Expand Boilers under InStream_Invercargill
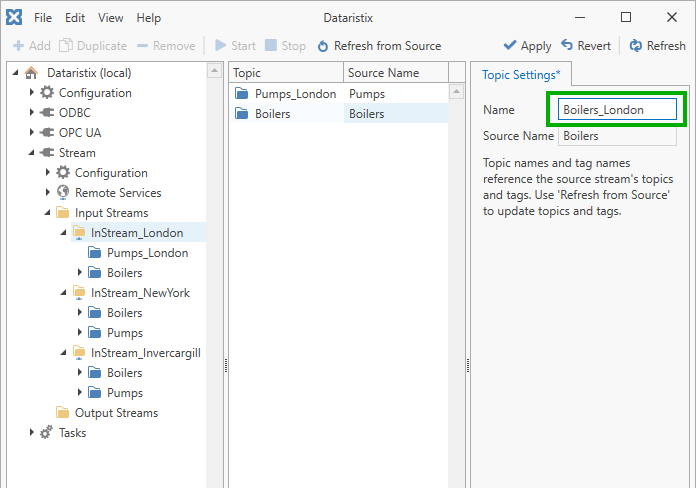The image size is (696, 488). point(79,372)
